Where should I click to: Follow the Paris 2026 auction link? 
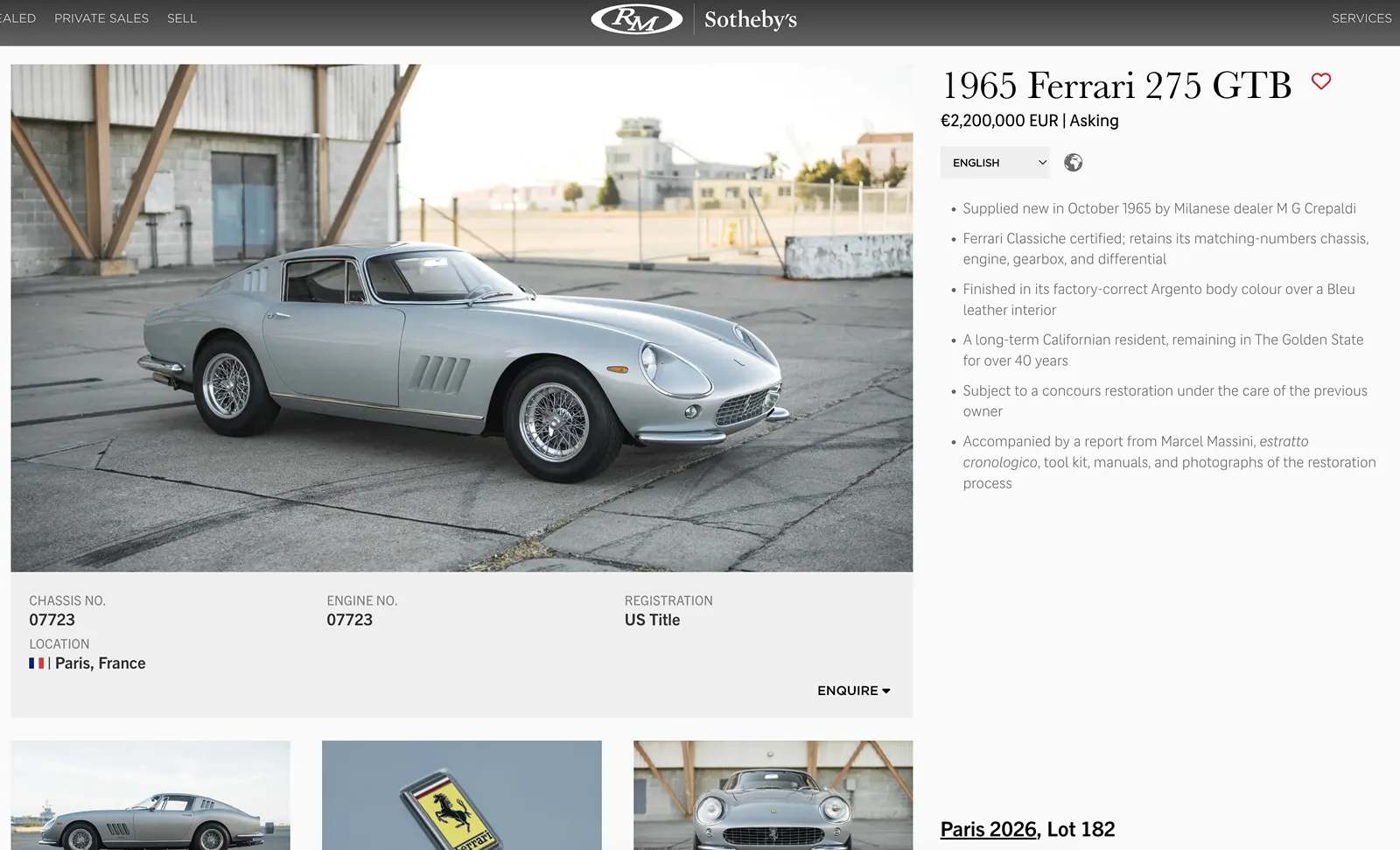pyautogui.click(x=988, y=829)
